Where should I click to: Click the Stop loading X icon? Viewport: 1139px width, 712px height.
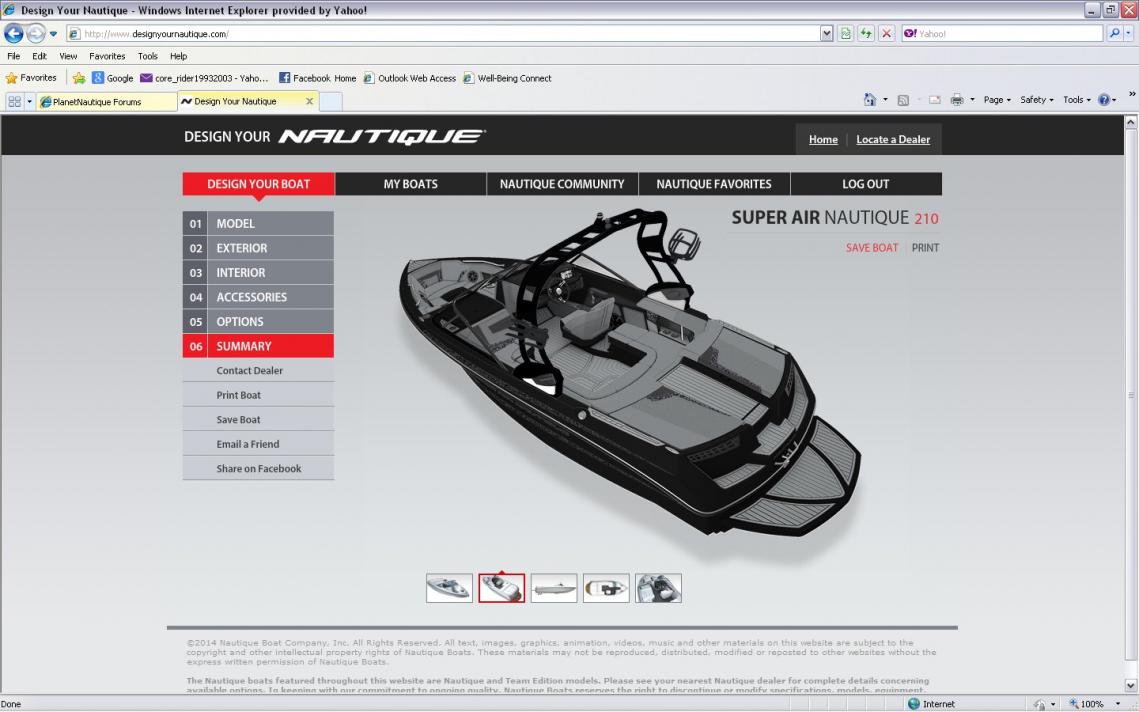click(886, 33)
